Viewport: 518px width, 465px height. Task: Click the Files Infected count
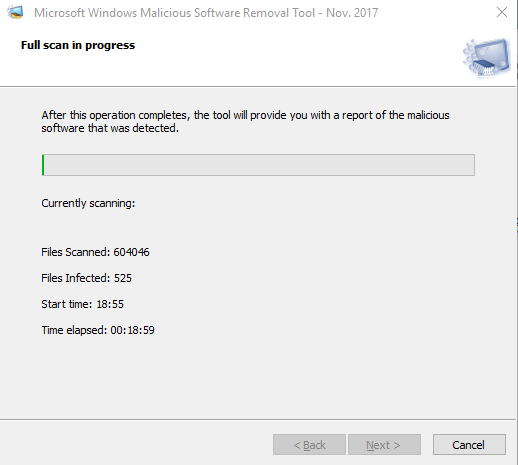click(123, 278)
